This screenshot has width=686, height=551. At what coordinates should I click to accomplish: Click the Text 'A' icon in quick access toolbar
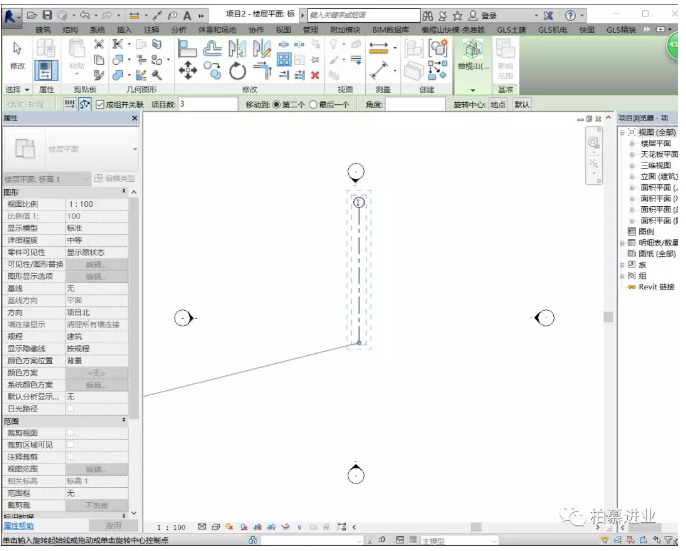click(187, 16)
